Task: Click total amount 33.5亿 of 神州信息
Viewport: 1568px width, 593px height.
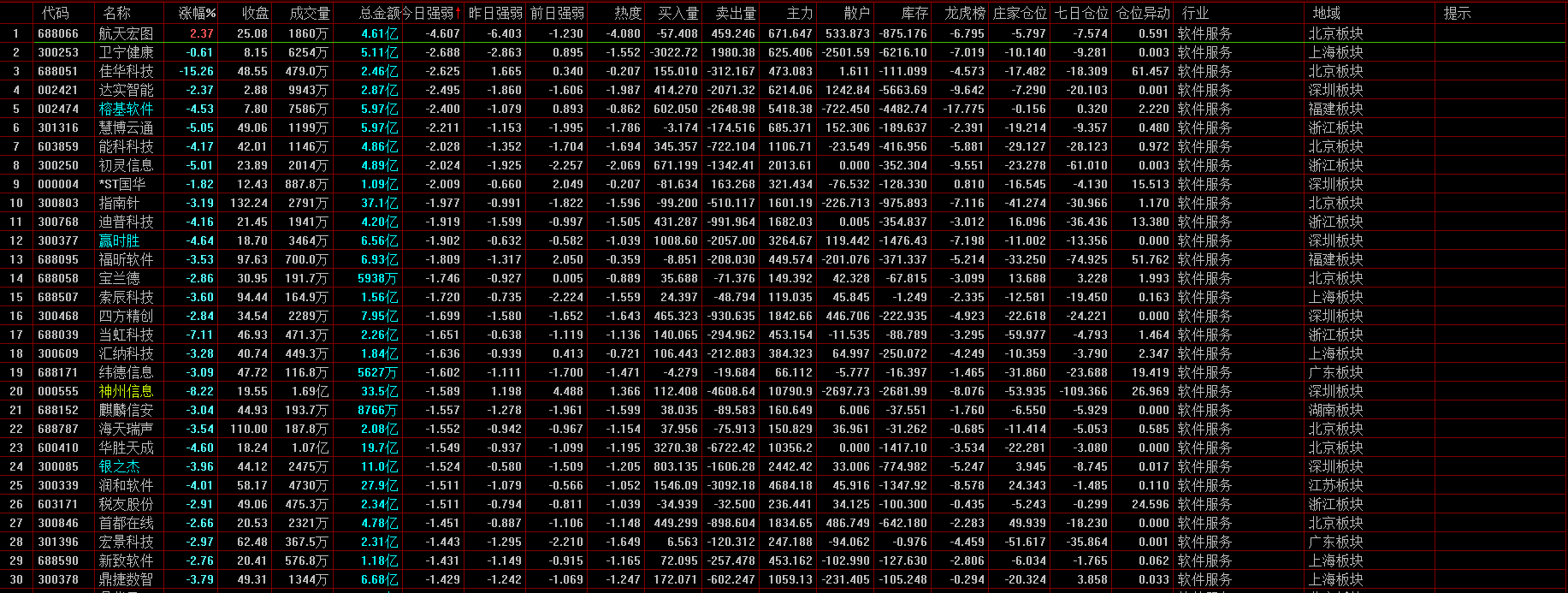Action: [379, 391]
